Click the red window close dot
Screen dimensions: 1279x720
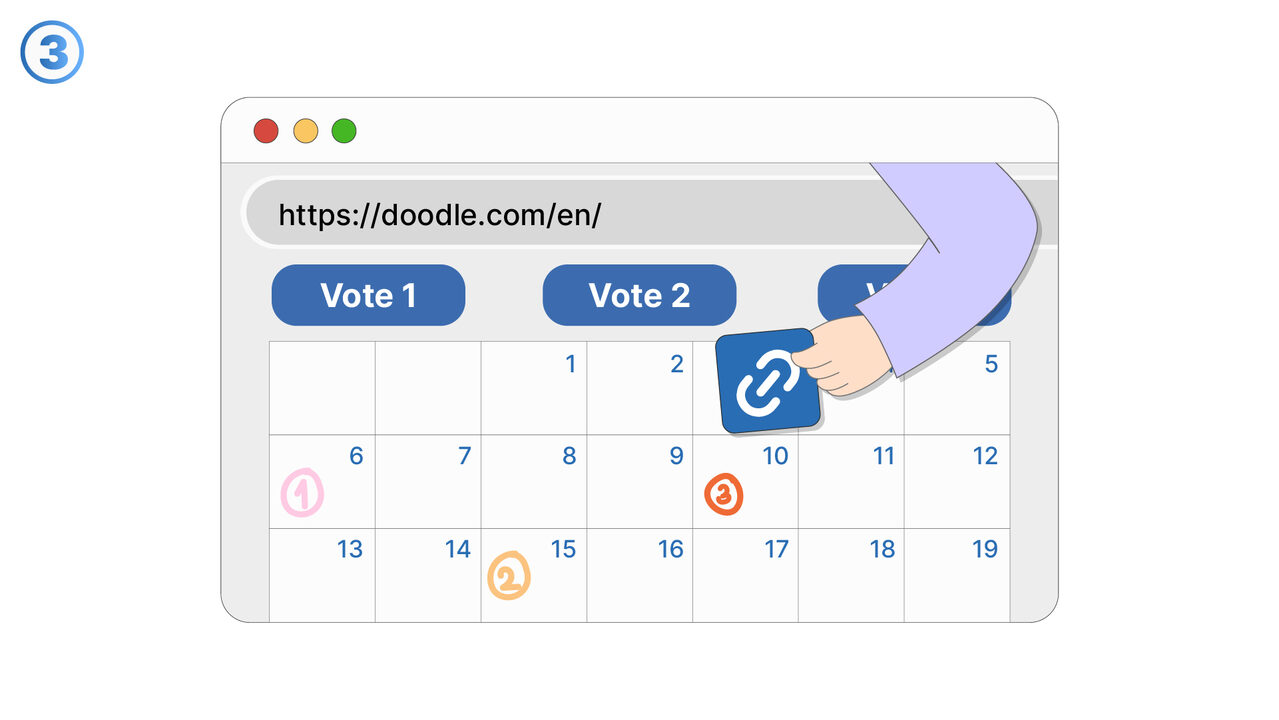(x=265, y=131)
